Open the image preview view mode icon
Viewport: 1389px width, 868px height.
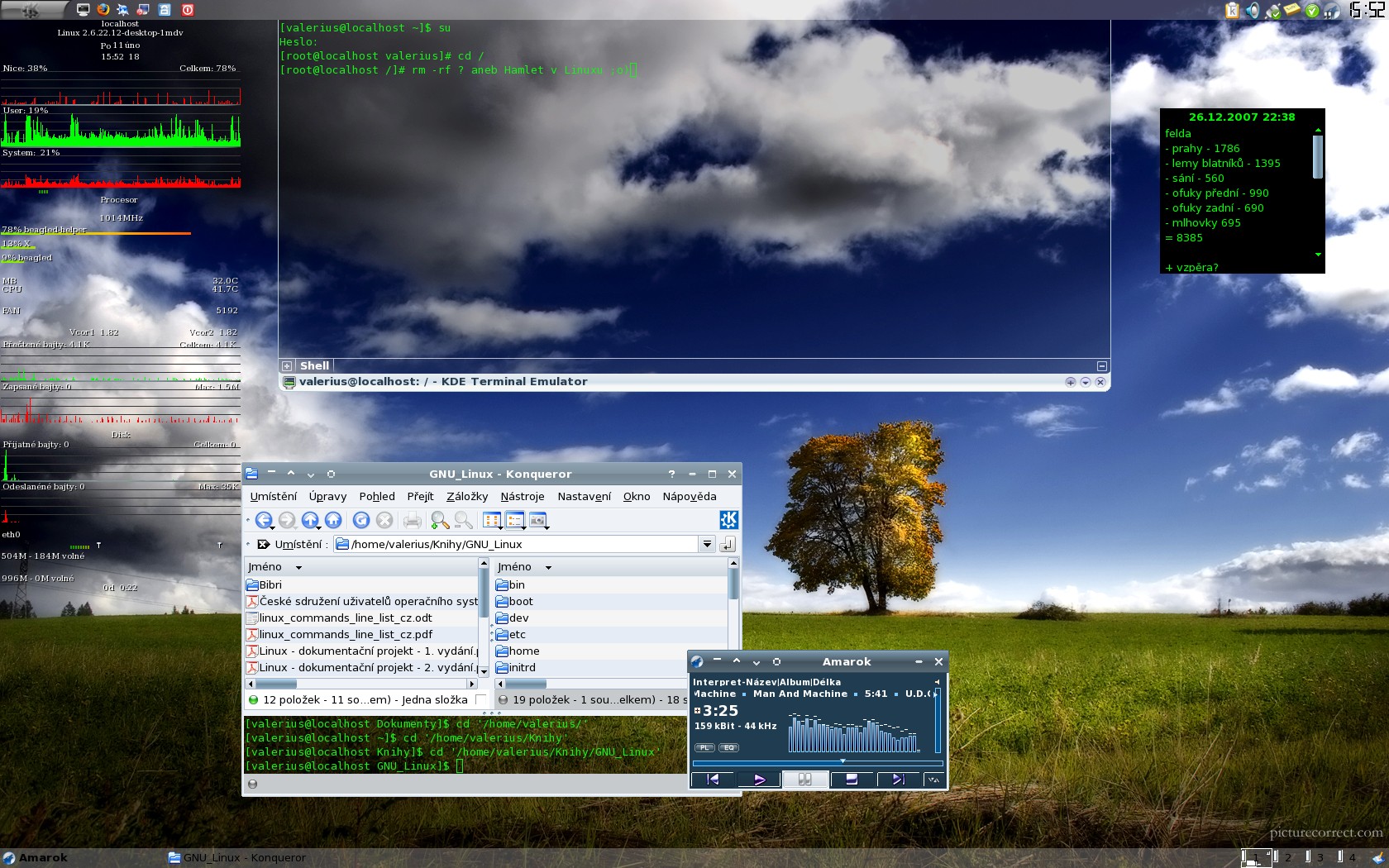[x=537, y=520]
